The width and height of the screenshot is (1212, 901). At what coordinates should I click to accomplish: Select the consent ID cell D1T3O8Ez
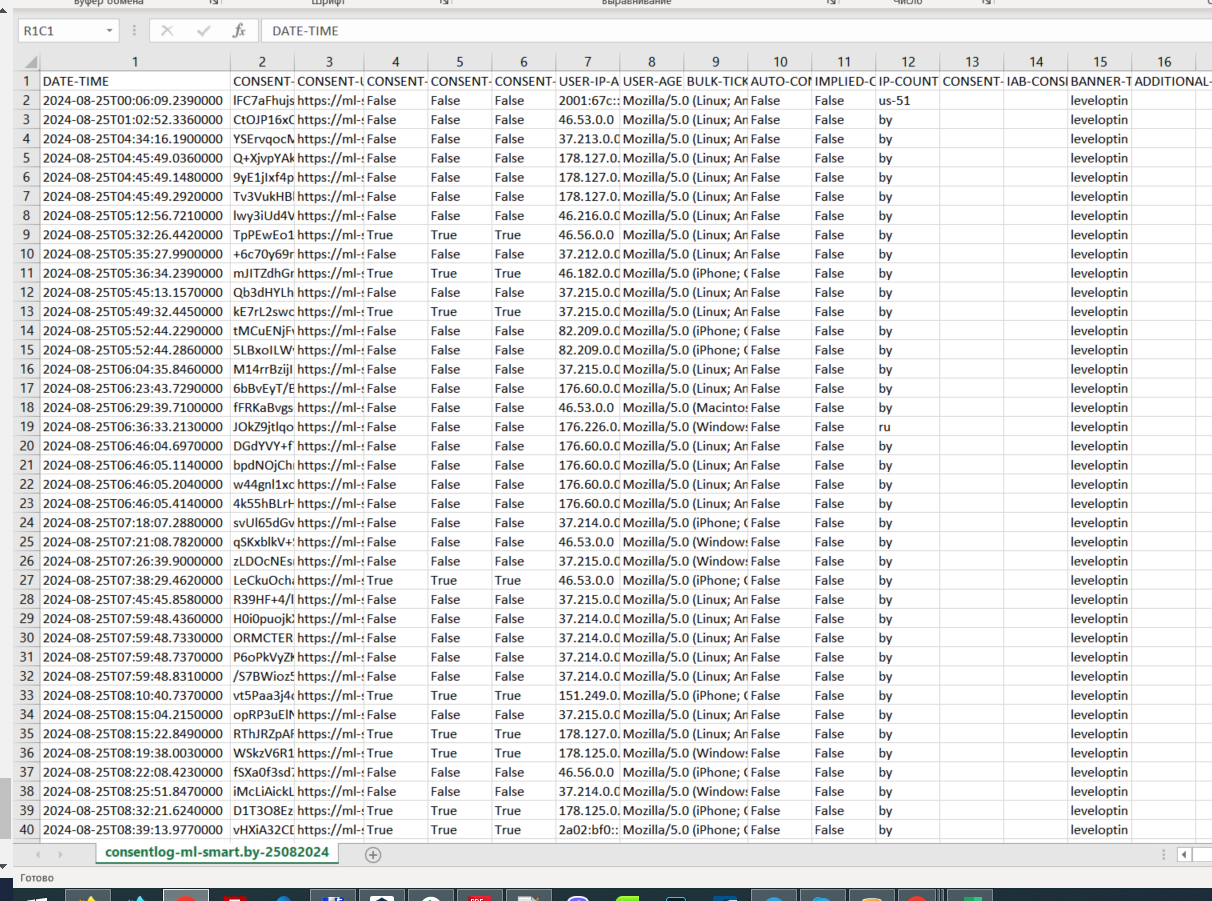pos(261,811)
